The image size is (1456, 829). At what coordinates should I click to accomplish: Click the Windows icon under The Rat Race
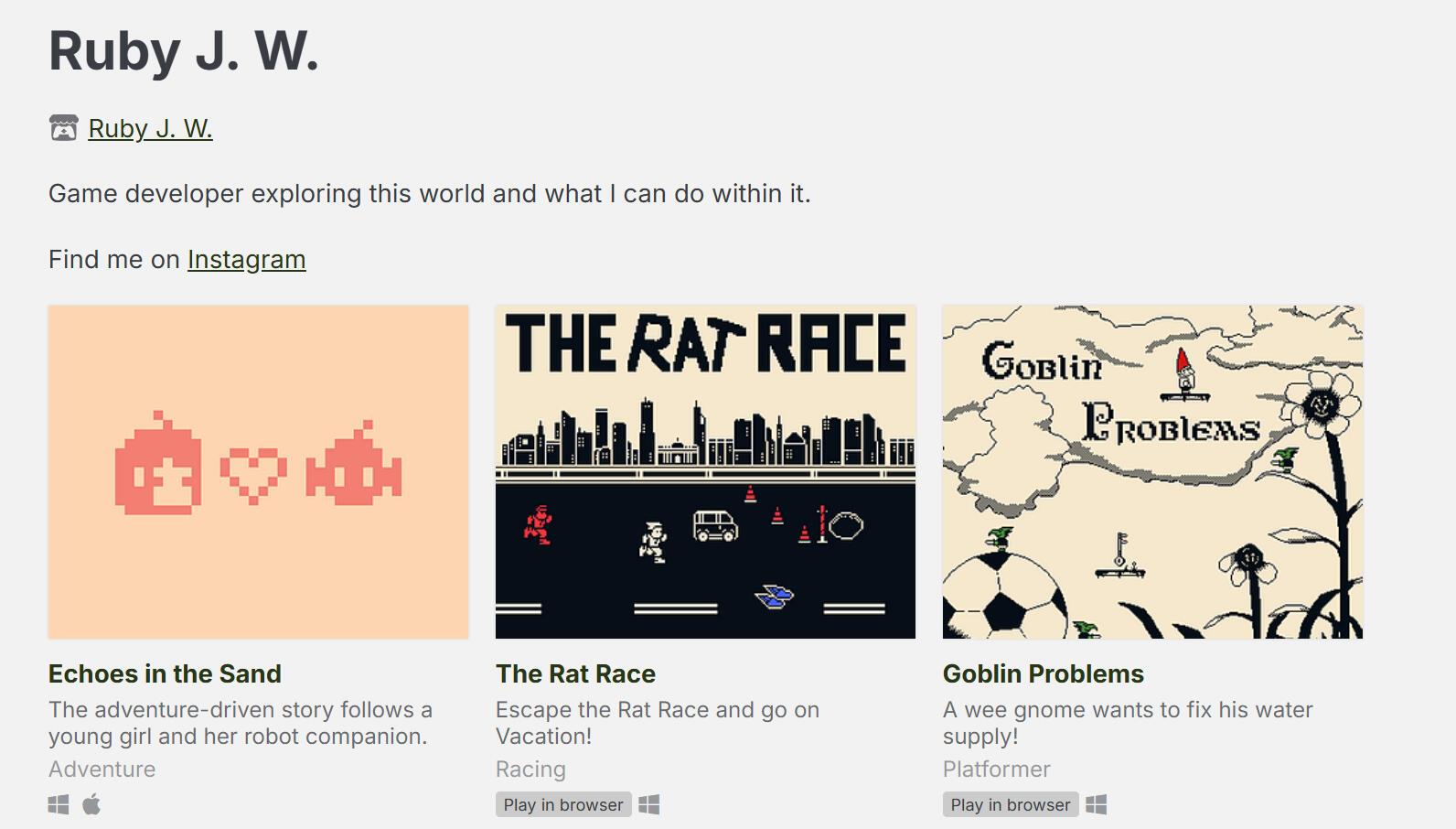click(x=649, y=805)
